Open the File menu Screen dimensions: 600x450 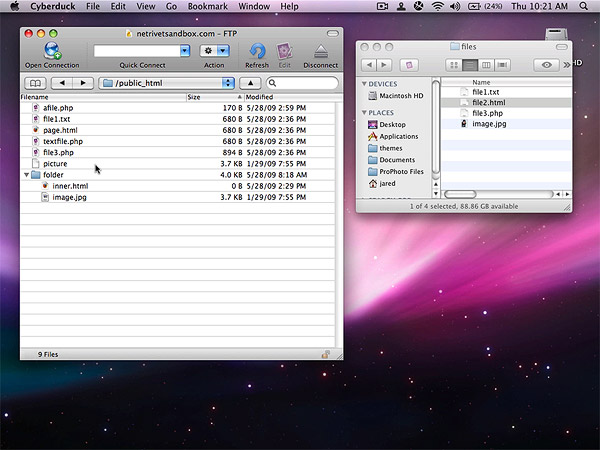point(93,6)
